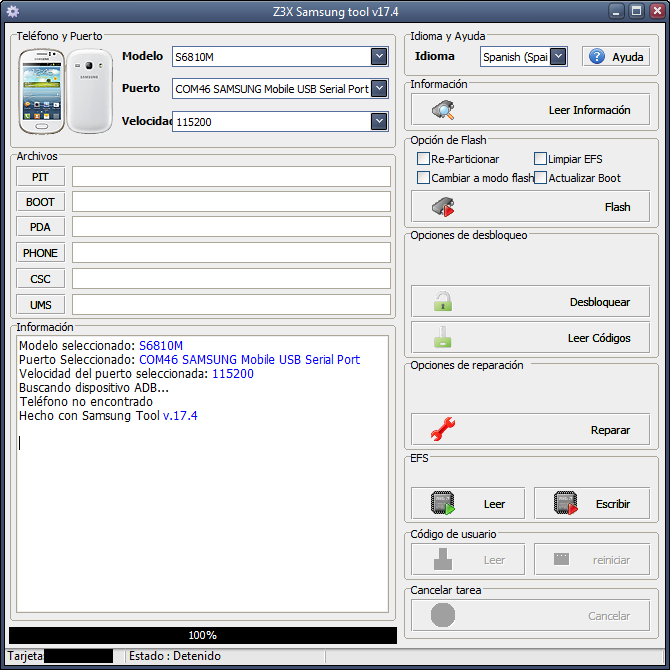Open the Idioma language dropdown
The height and width of the screenshot is (670, 670).
[558, 57]
